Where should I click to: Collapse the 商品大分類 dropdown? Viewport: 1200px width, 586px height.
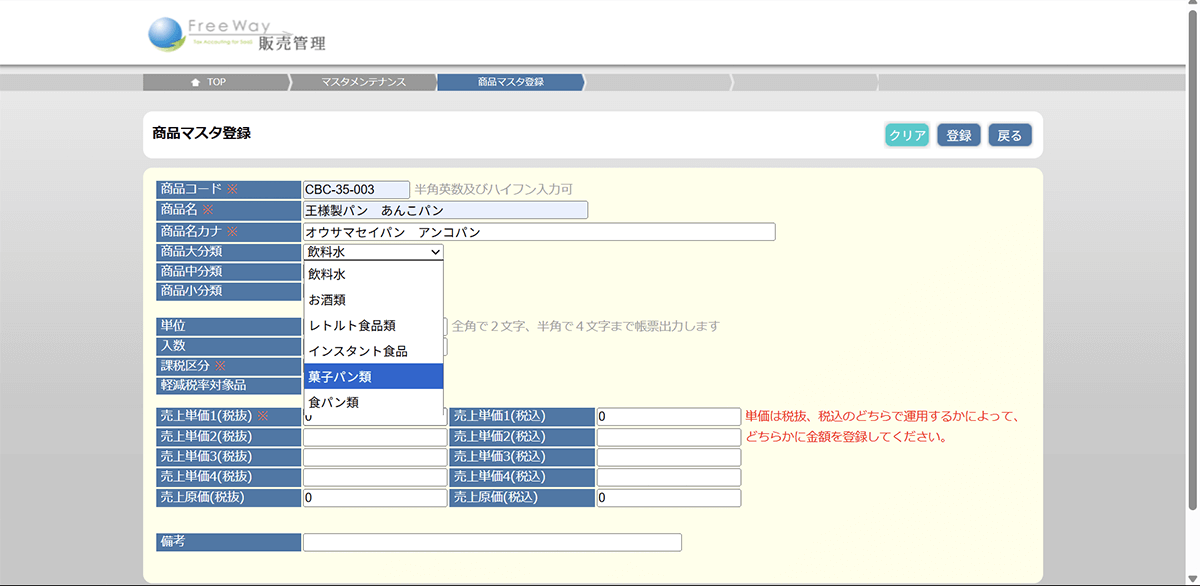tap(373, 252)
